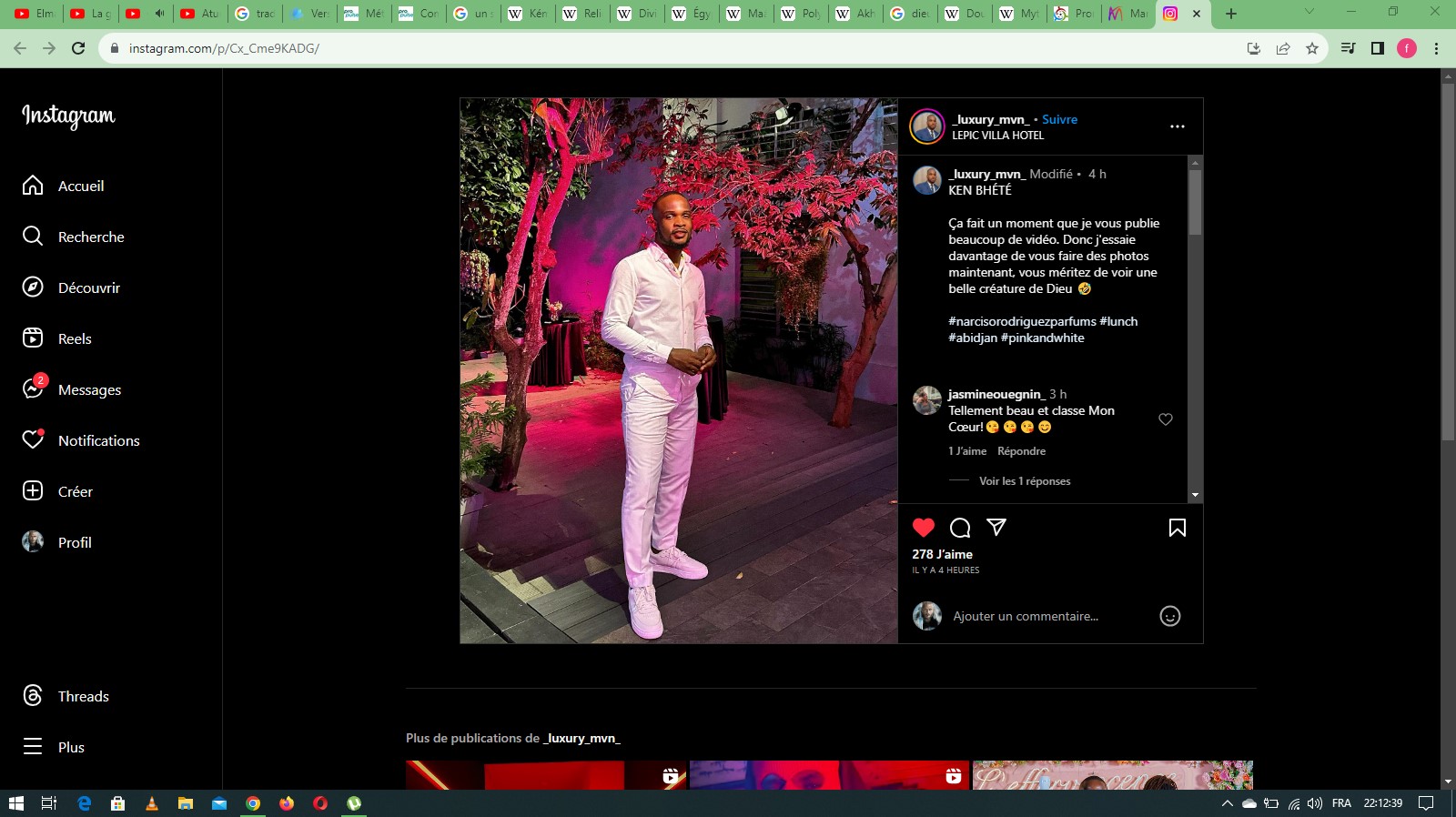Toggle save bookmark on the post
This screenshot has width=1456, height=817.
tap(1177, 528)
